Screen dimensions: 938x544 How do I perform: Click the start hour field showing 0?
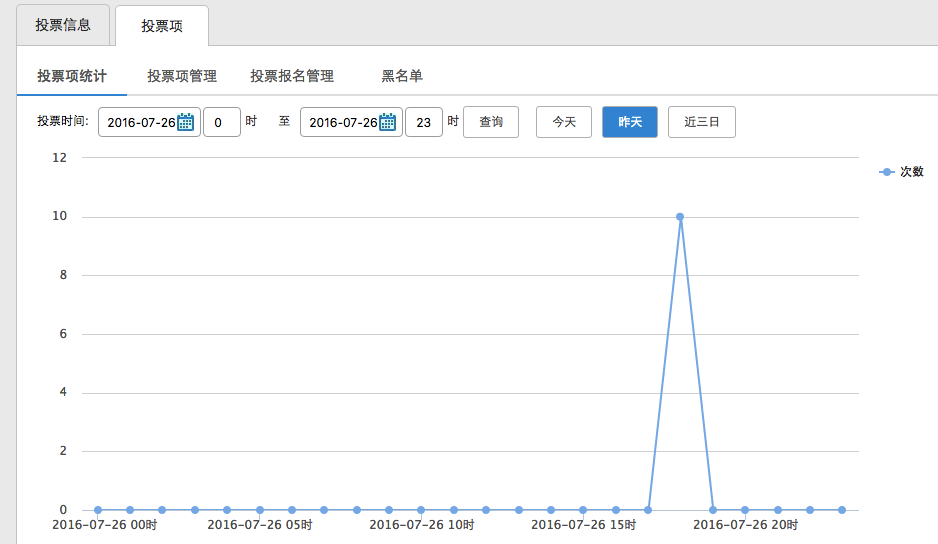click(x=221, y=123)
